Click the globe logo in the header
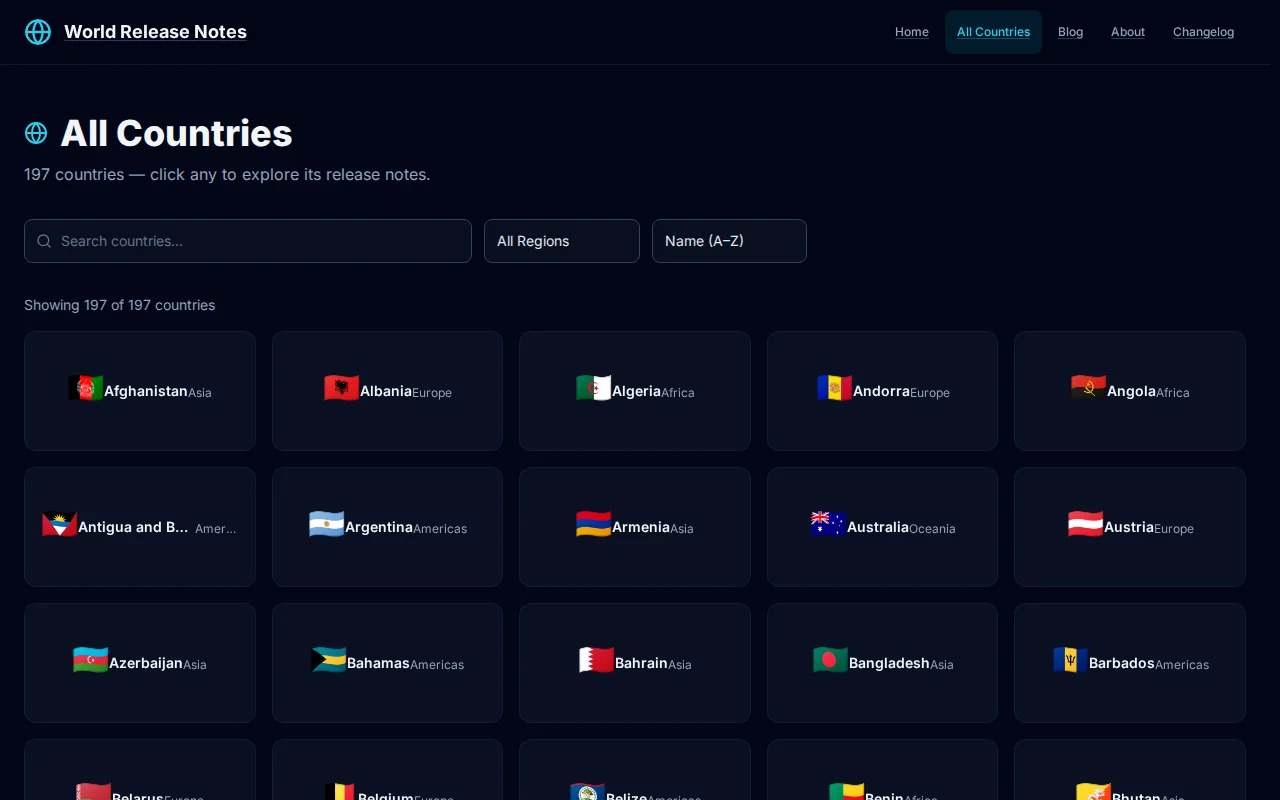The image size is (1280, 800). [38, 32]
